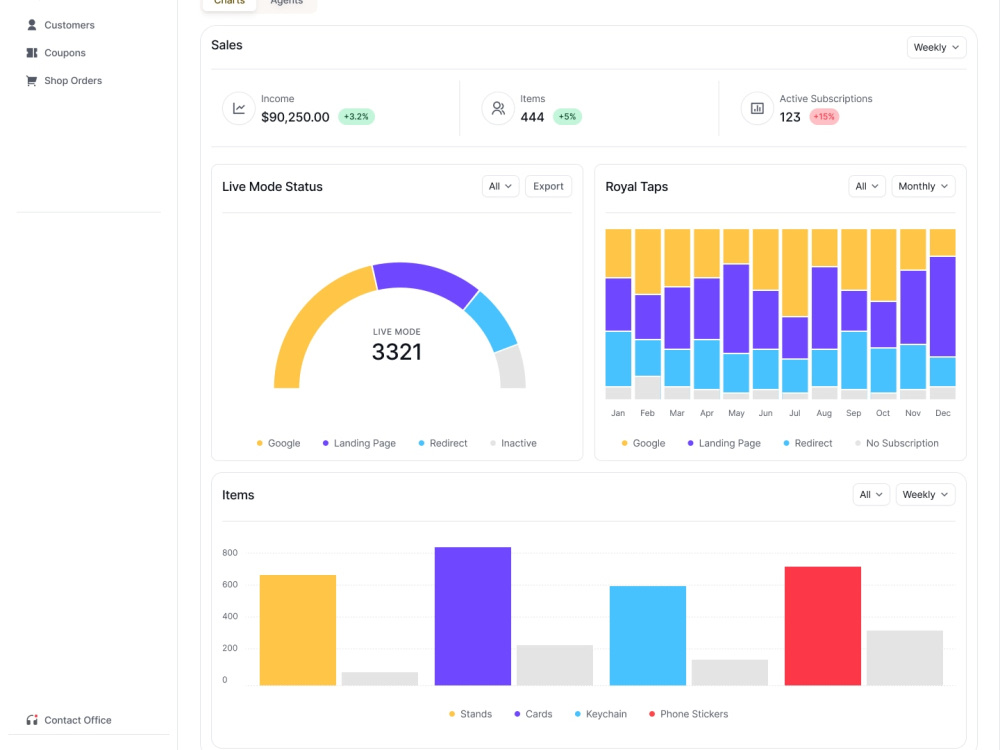Click the Shop Orders cart icon
Viewport: 1000px width, 750px height.
[x=31, y=80]
